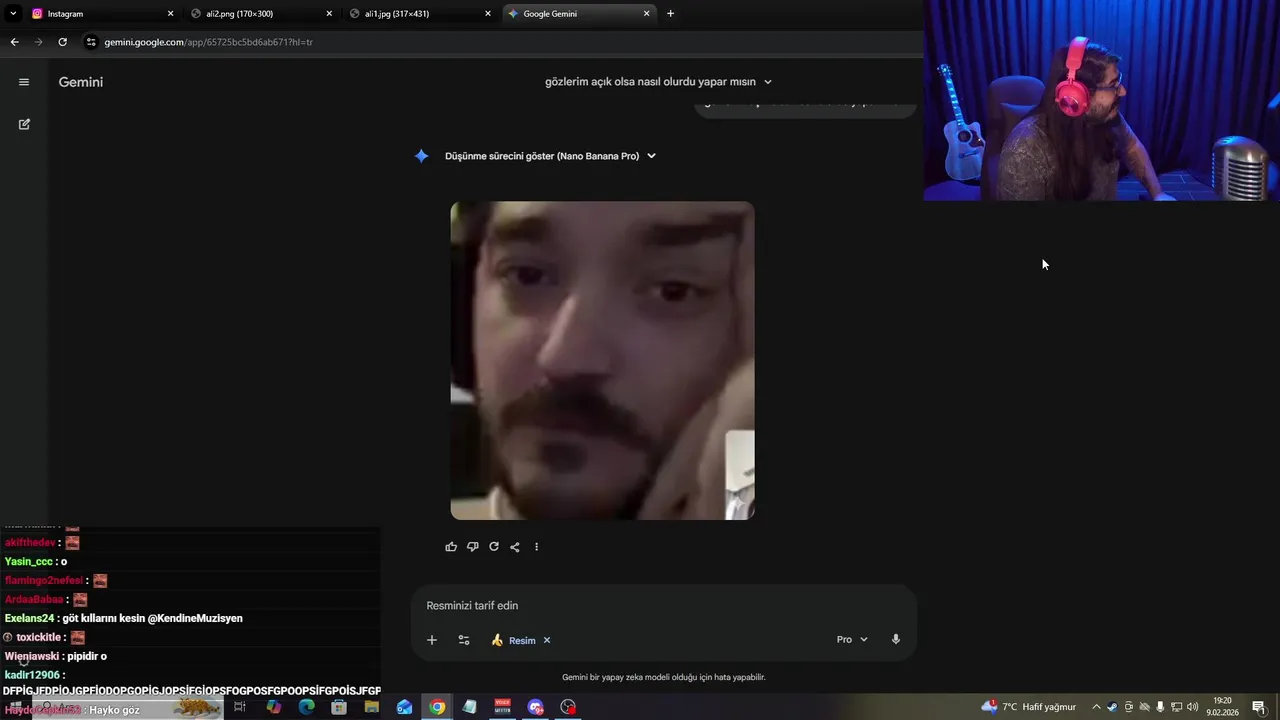Like the response with thumbs up
This screenshot has width=1280, height=720.
click(451, 547)
